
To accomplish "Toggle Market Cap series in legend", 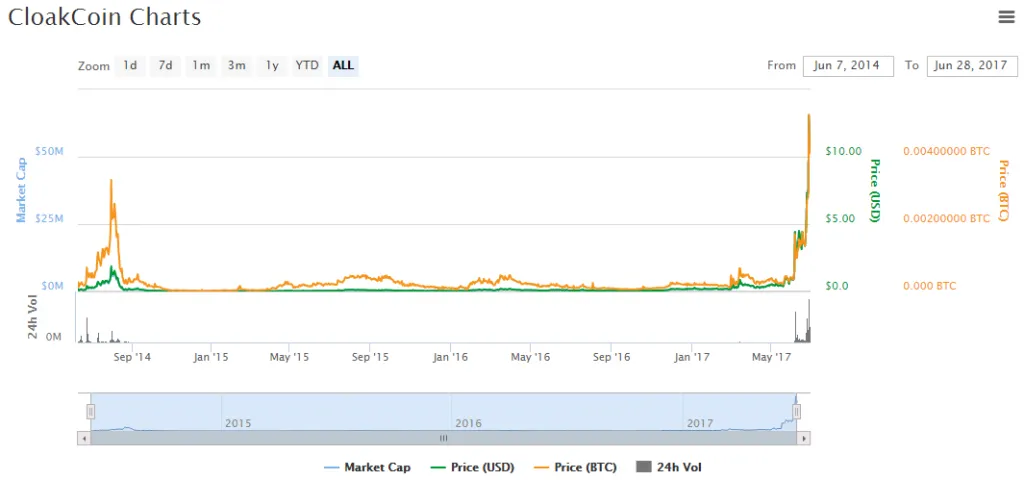I will pyautogui.click(x=368, y=467).
